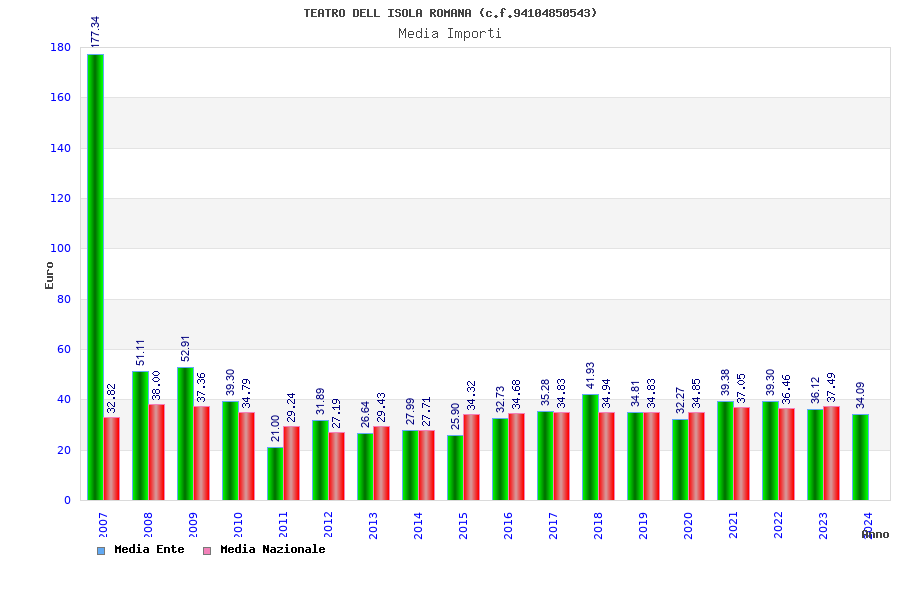Click the green 2021 bar labeled 39.38
This screenshot has width=900, height=600.
[726, 451]
